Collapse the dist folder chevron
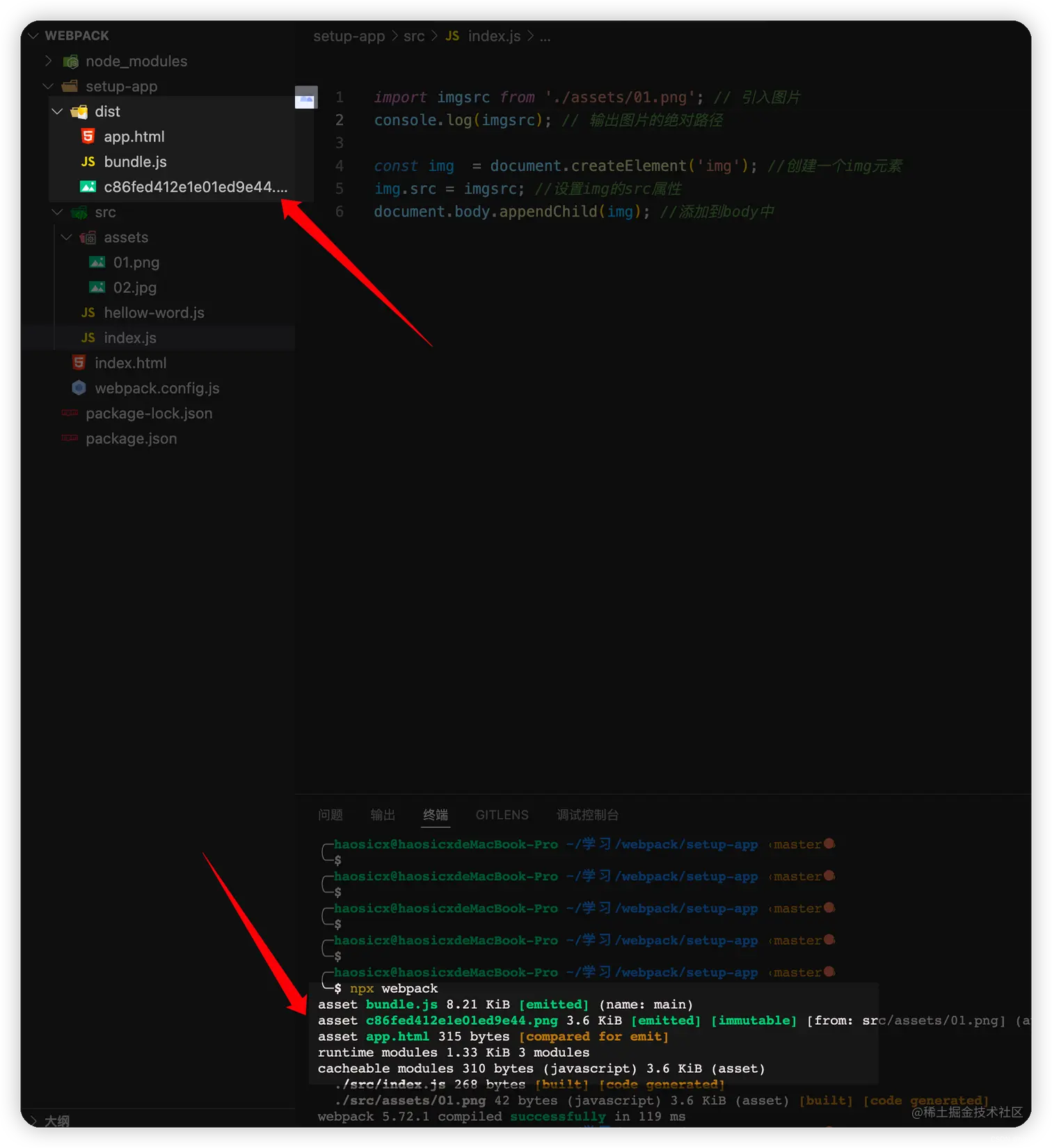Screen dimensions: 1052x1148 coord(57,111)
